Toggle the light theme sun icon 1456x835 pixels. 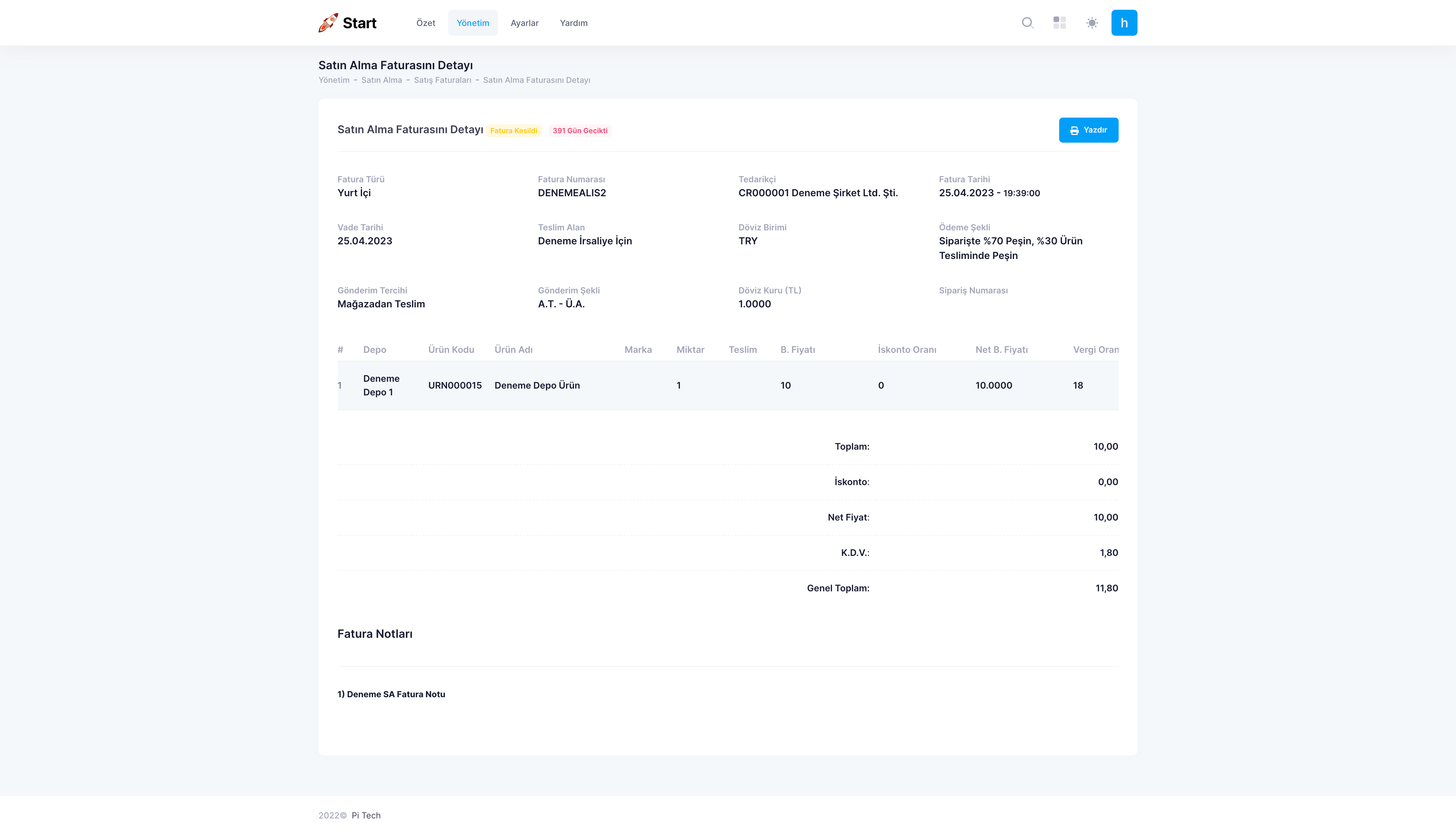pyautogui.click(x=1092, y=23)
